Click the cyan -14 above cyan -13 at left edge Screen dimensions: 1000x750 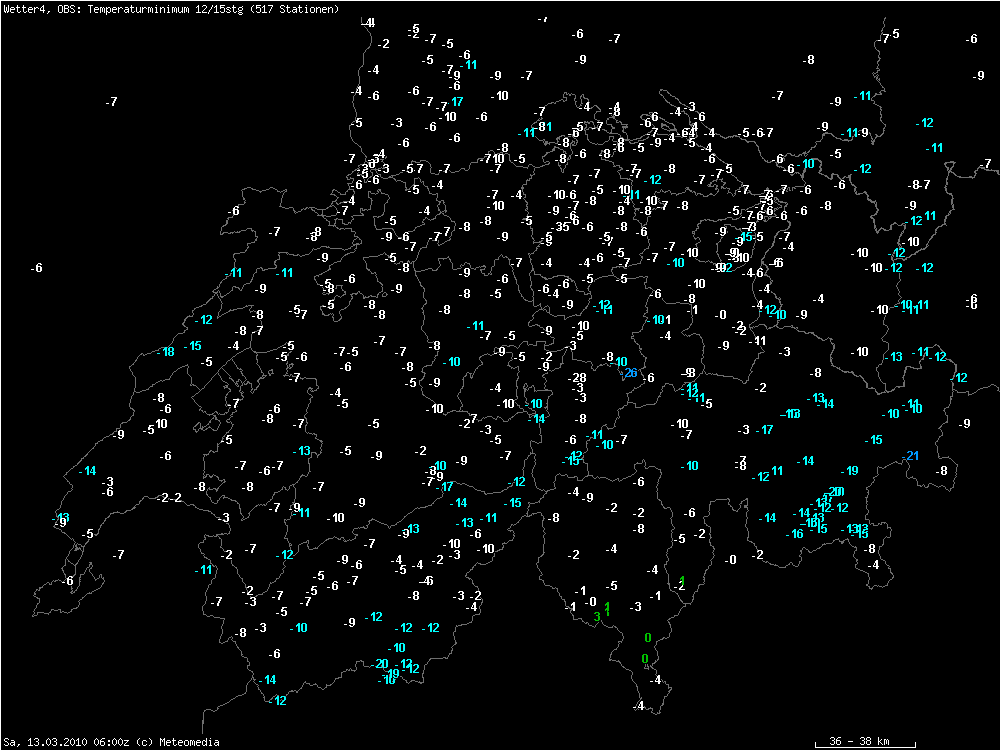click(x=87, y=471)
